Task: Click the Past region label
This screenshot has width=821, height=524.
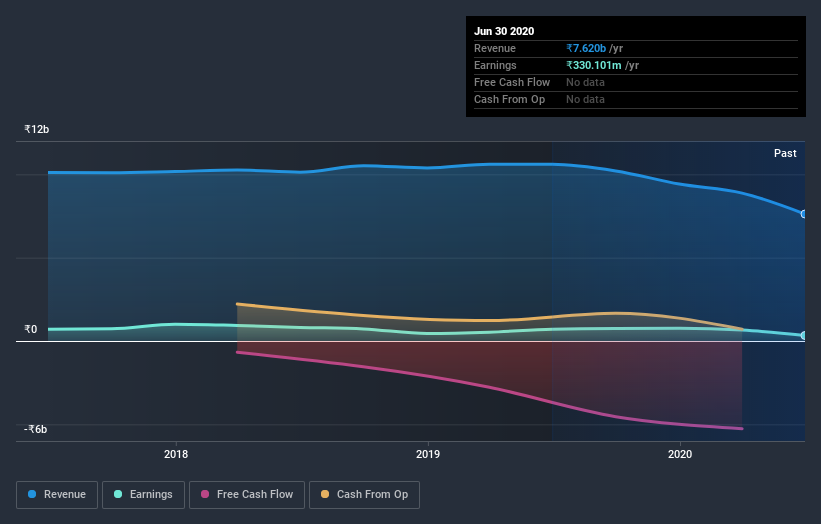Action: 785,153
